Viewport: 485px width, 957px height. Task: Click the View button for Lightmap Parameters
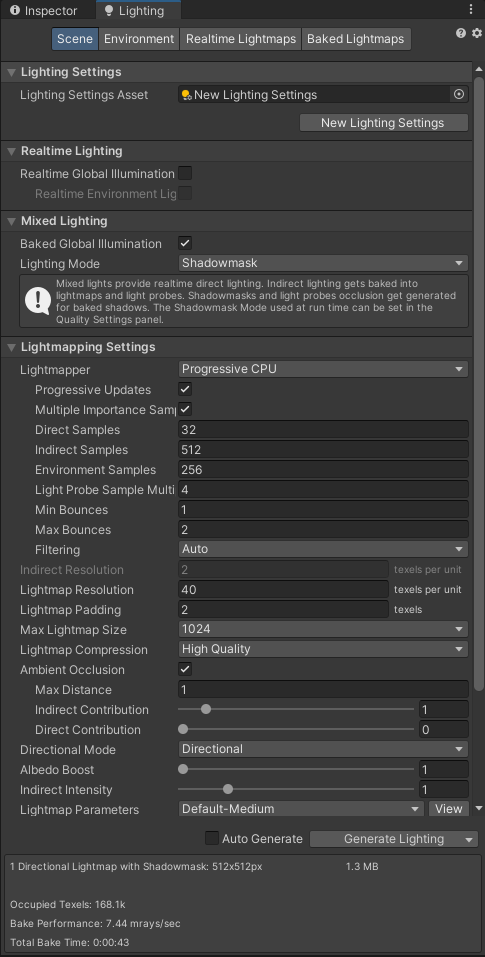pyautogui.click(x=448, y=809)
